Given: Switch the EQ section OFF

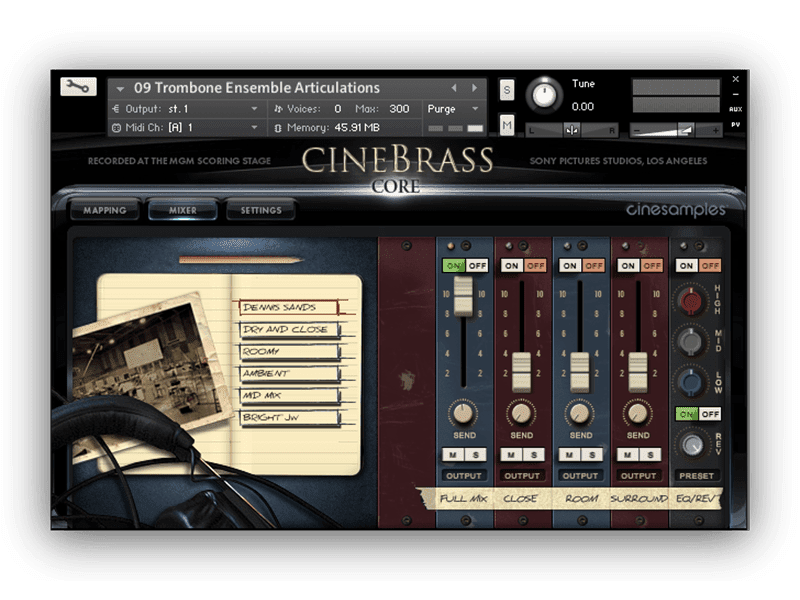Looking at the screenshot, I should point(710,266).
